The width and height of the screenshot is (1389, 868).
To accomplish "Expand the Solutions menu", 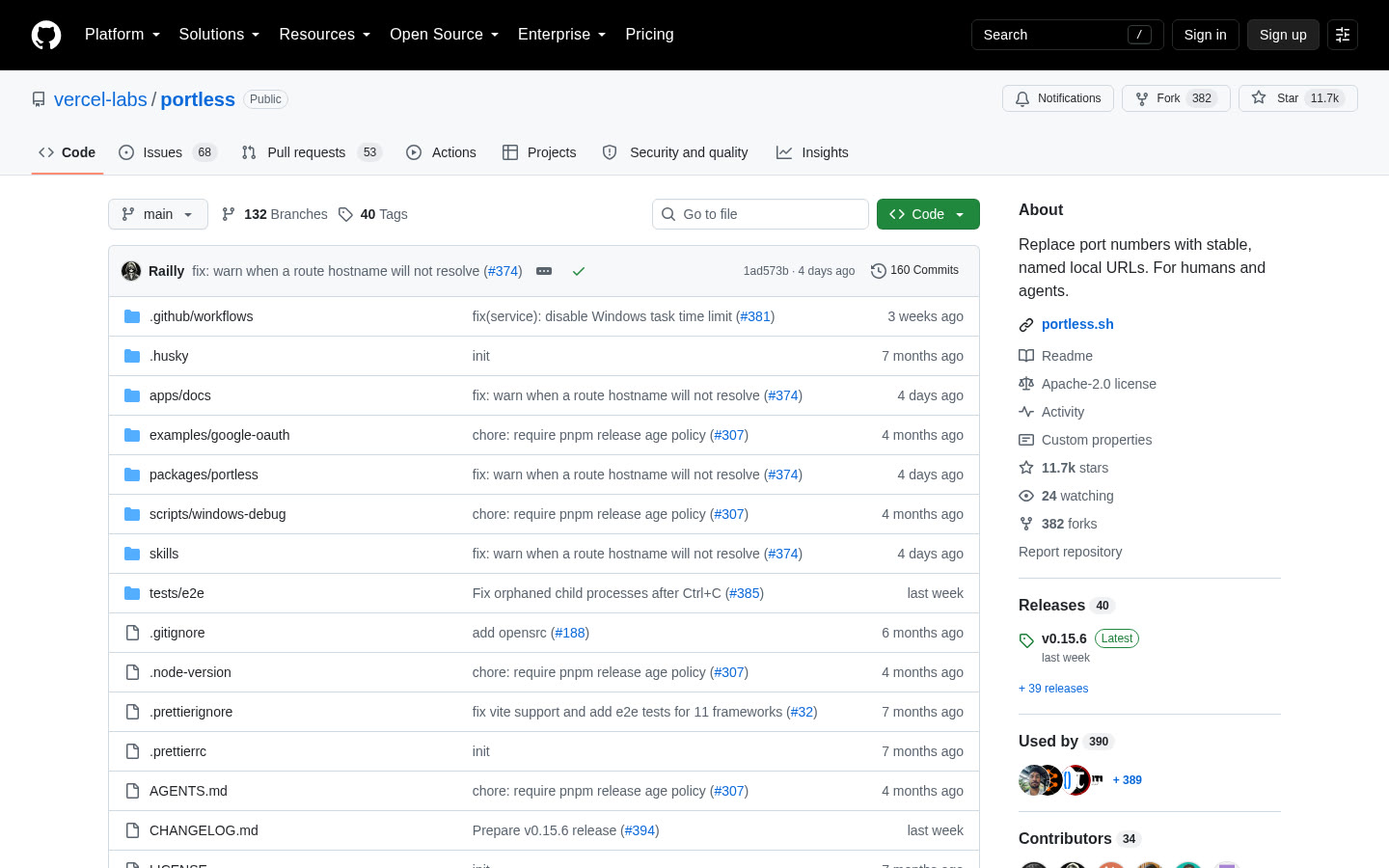I will point(219,35).
